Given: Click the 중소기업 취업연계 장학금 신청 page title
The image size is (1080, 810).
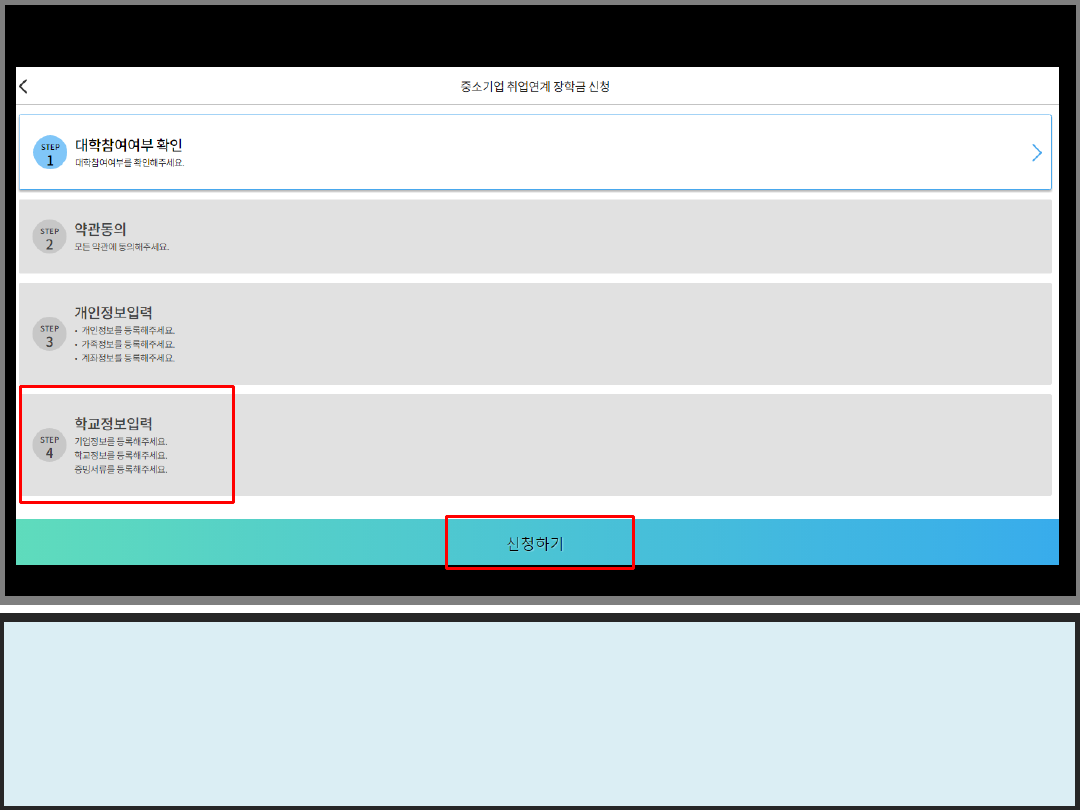Looking at the screenshot, I should pyautogui.click(x=535, y=87).
